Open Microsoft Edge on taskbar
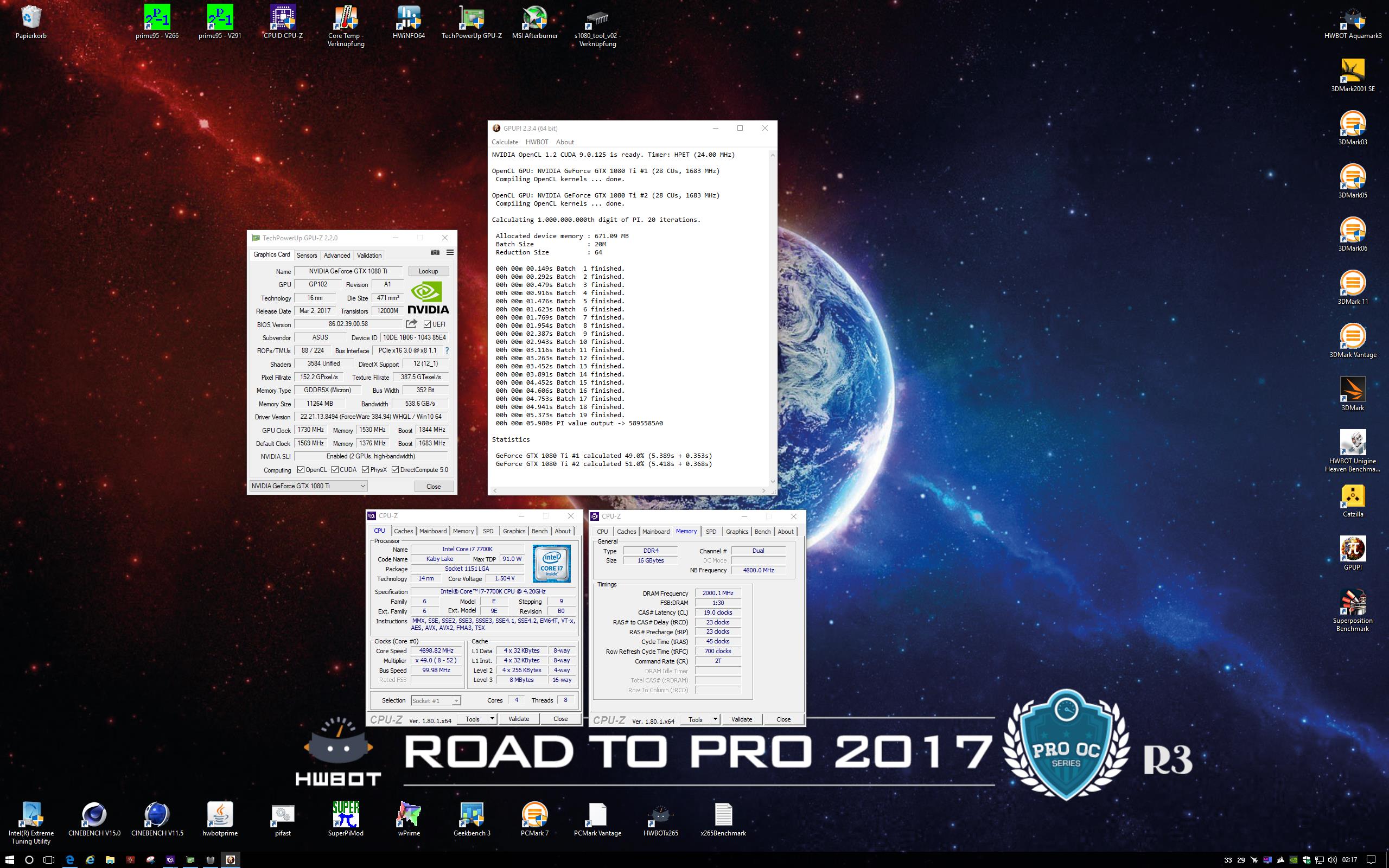This screenshot has height=868, width=1389. click(70, 859)
